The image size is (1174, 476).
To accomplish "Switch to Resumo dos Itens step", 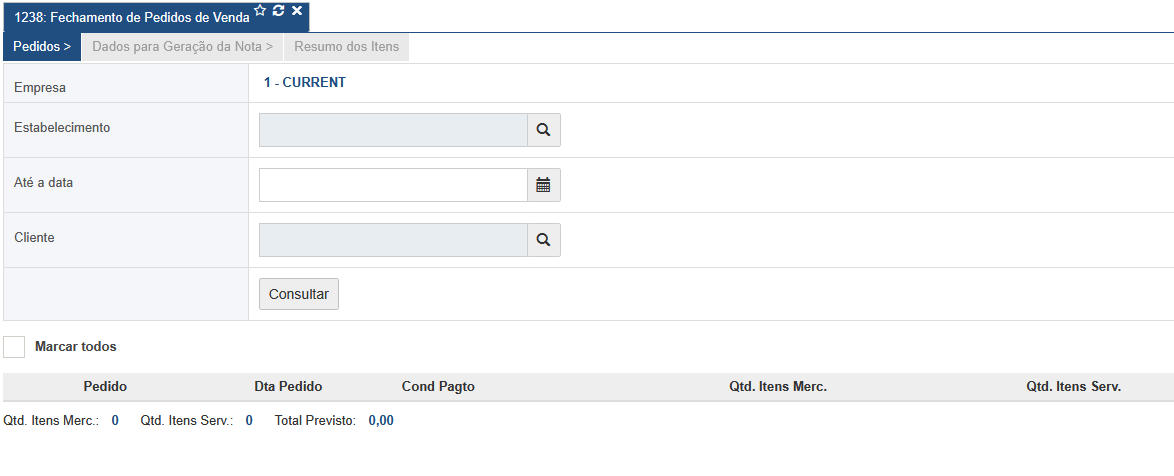I will click(347, 46).
